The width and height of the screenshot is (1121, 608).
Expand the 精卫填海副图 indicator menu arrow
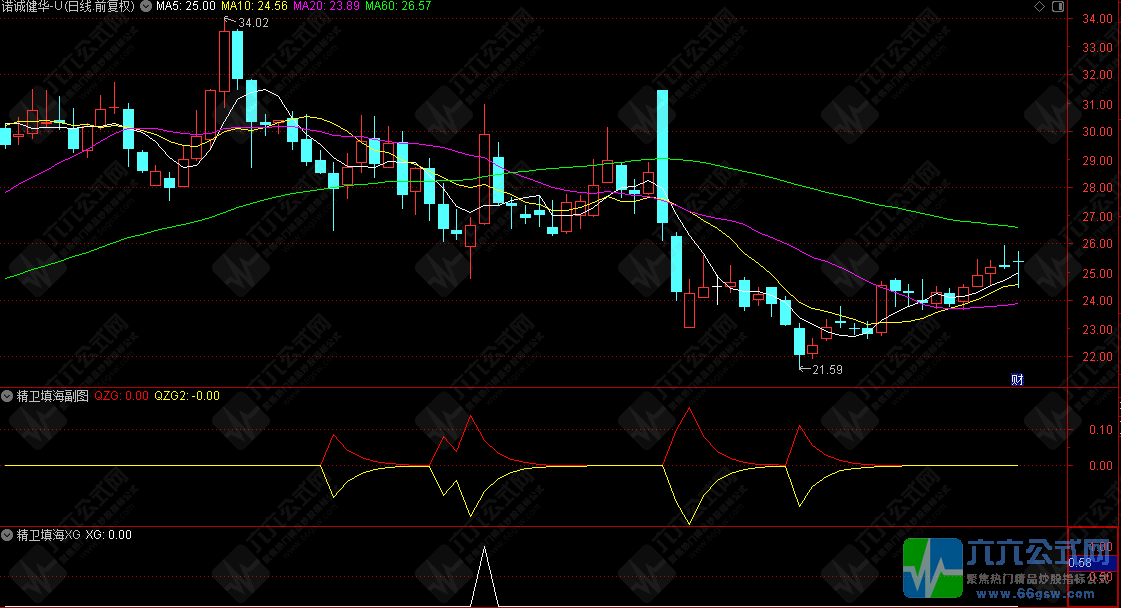coord(7,396)
